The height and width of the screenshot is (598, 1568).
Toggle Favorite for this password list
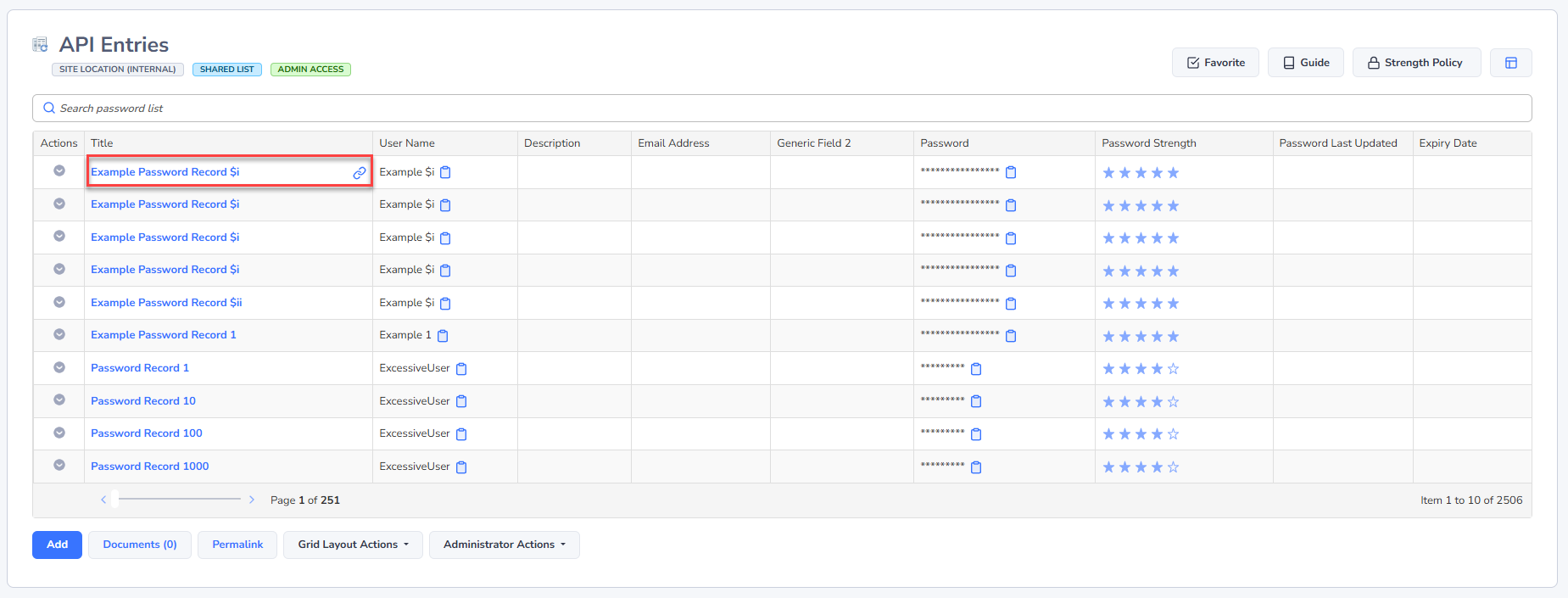pyautogui.click(x=1215, y=63)
